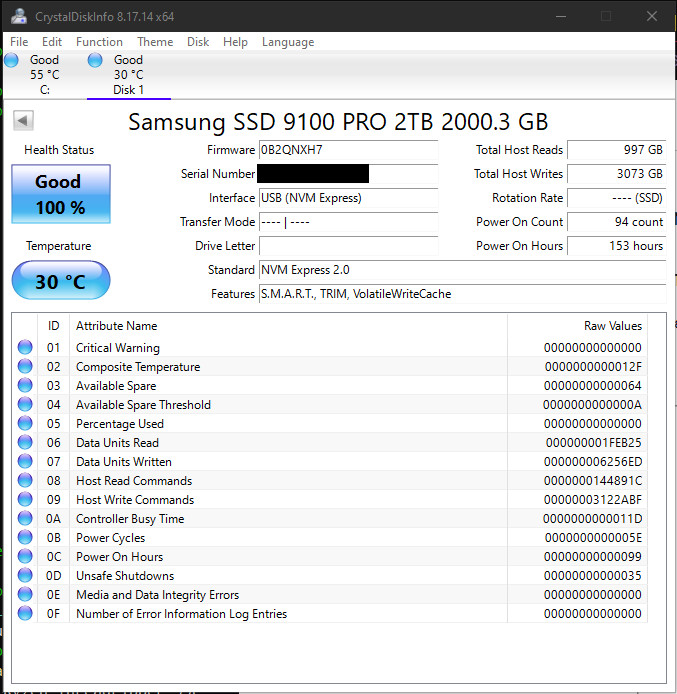Select raw value 00000000012F for Composite Temperature

click(x=593, y=366)
